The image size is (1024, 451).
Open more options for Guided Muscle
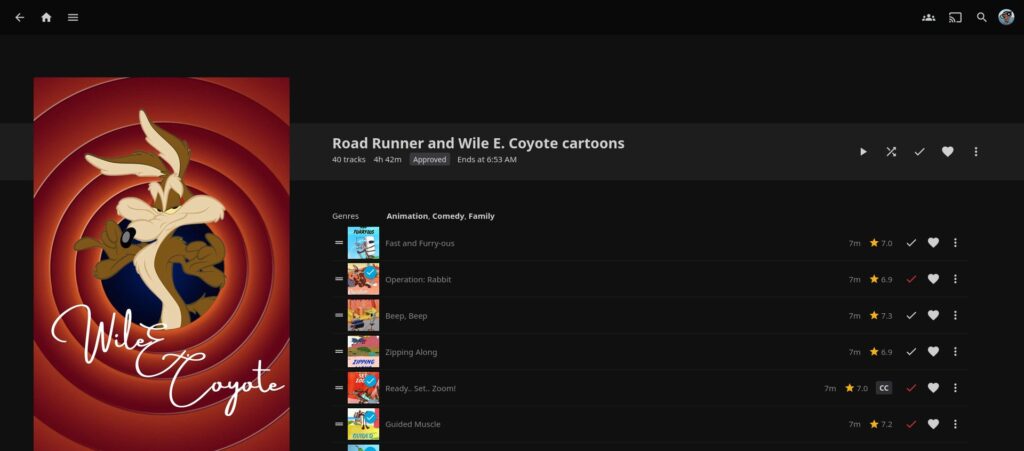[955, 424]
